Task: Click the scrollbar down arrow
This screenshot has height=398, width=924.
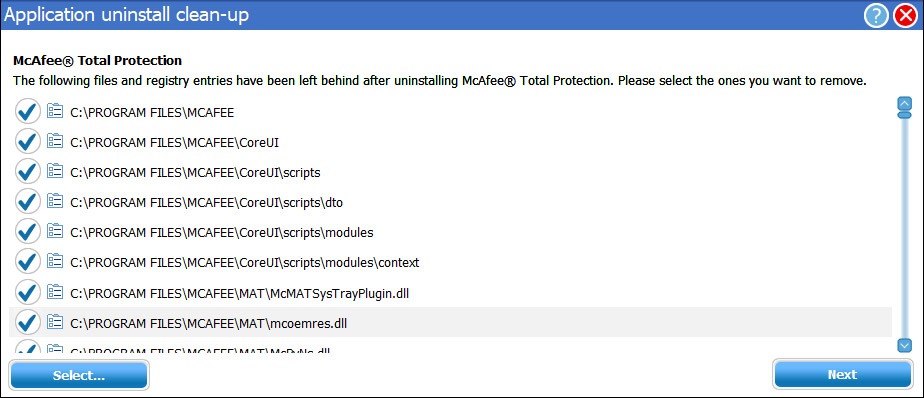Action: coord(905,345)
